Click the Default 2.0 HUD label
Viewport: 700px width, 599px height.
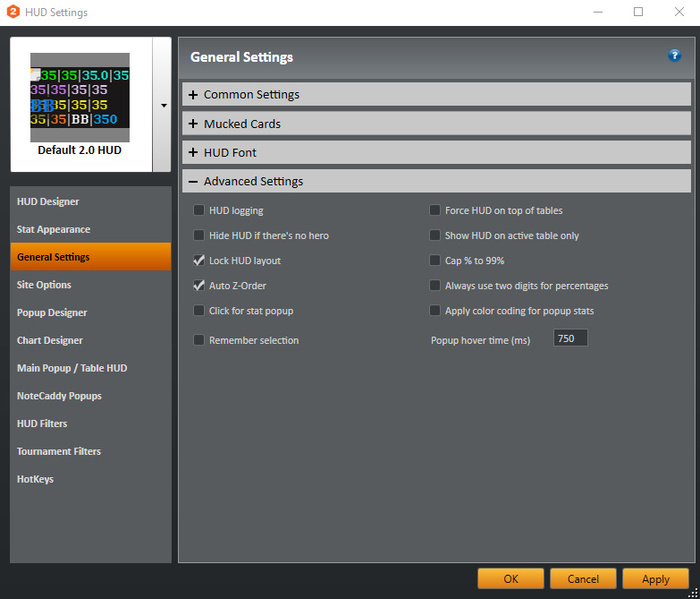coord(79,150)
